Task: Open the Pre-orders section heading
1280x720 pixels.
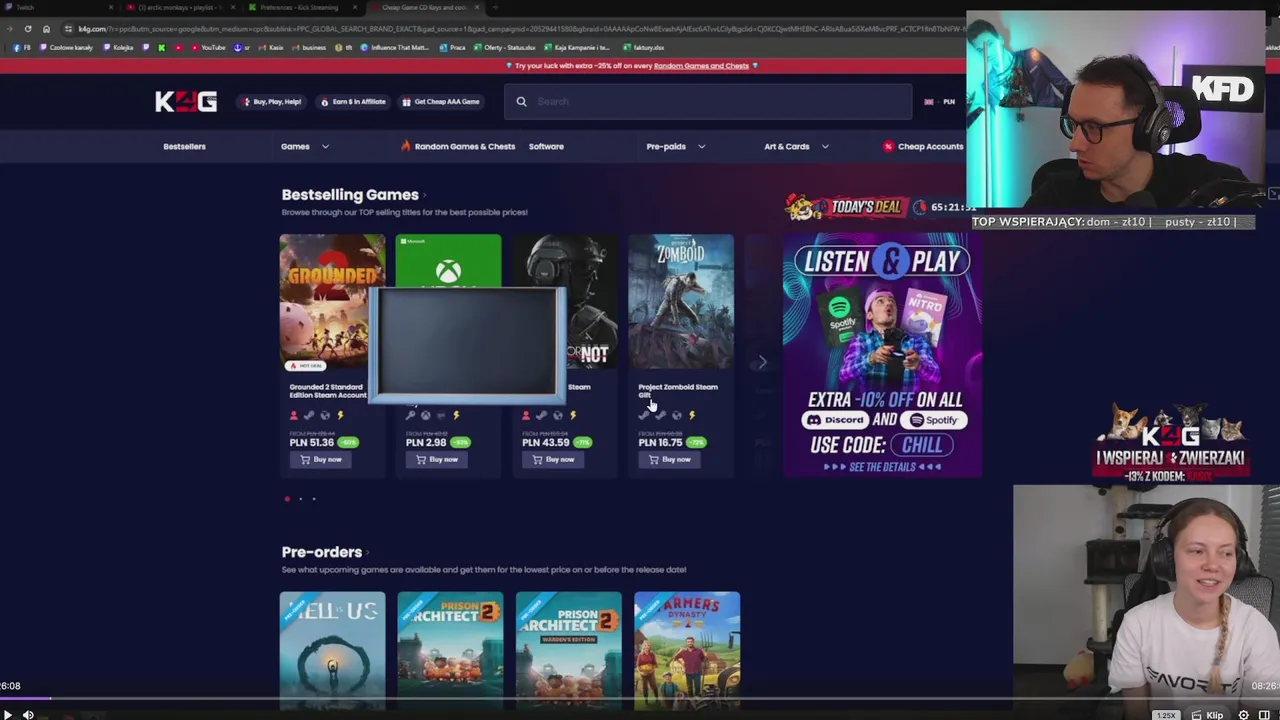Action: pyautogui.click(x=325, y=552)
